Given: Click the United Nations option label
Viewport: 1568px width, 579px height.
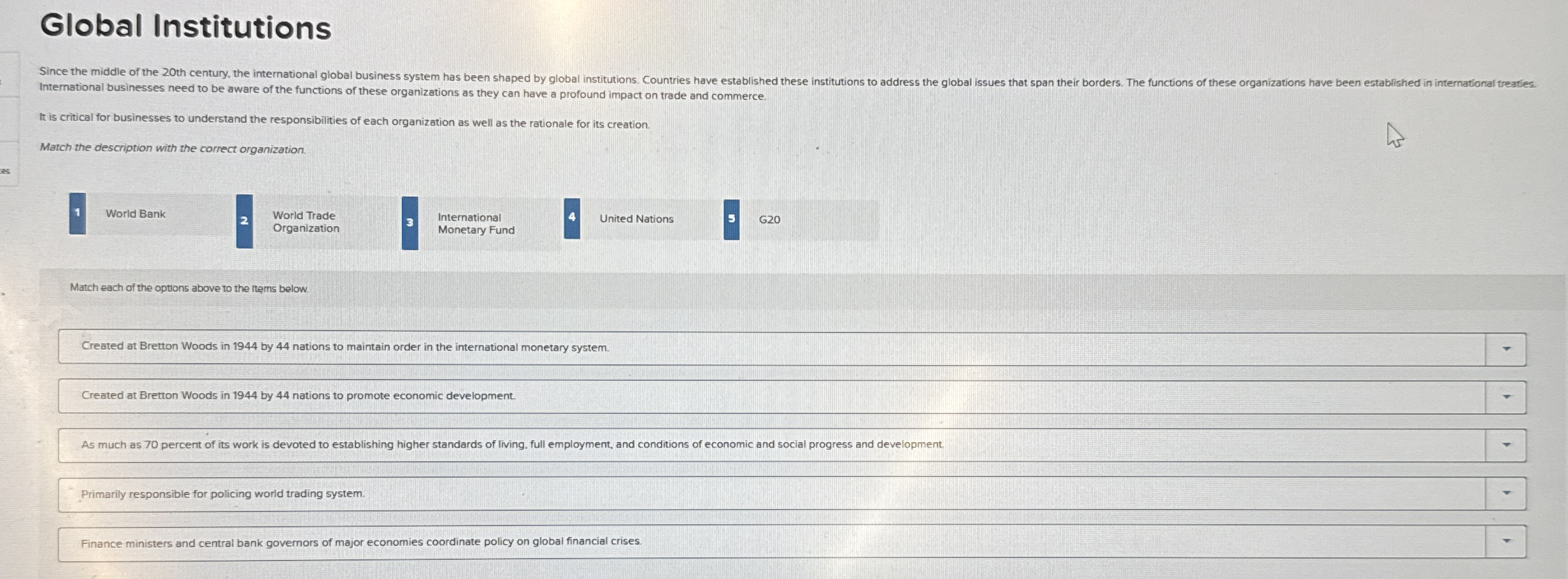Looking at the screenshot, I should 636,218.
